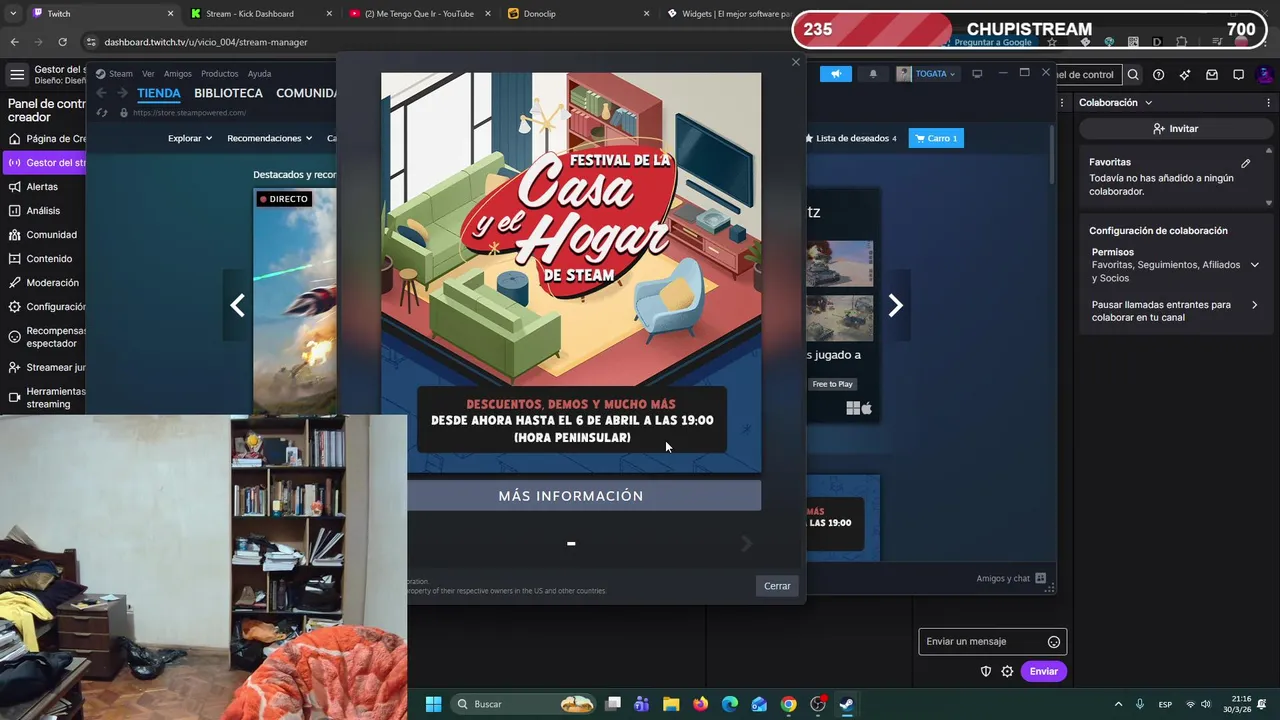The image size is (1280, 720).
Task: Click the Invitar collaborator button
Action: point(1175,129)
